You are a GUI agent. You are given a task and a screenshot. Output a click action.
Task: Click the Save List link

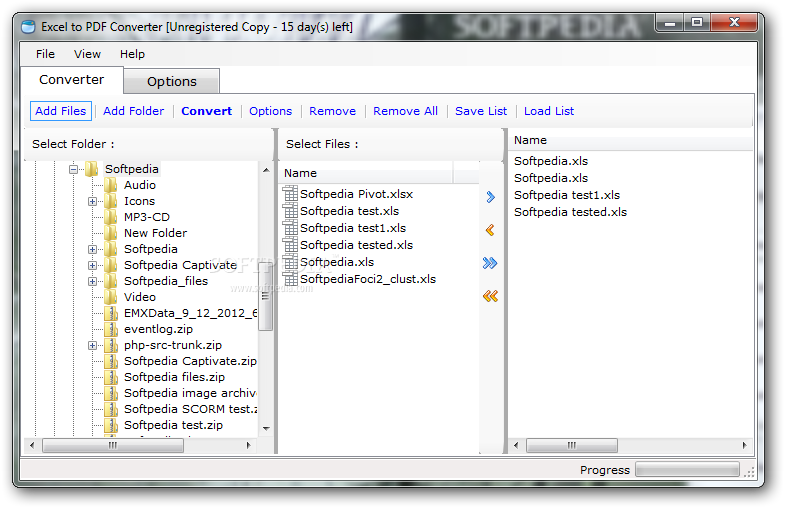click(481, 111)
